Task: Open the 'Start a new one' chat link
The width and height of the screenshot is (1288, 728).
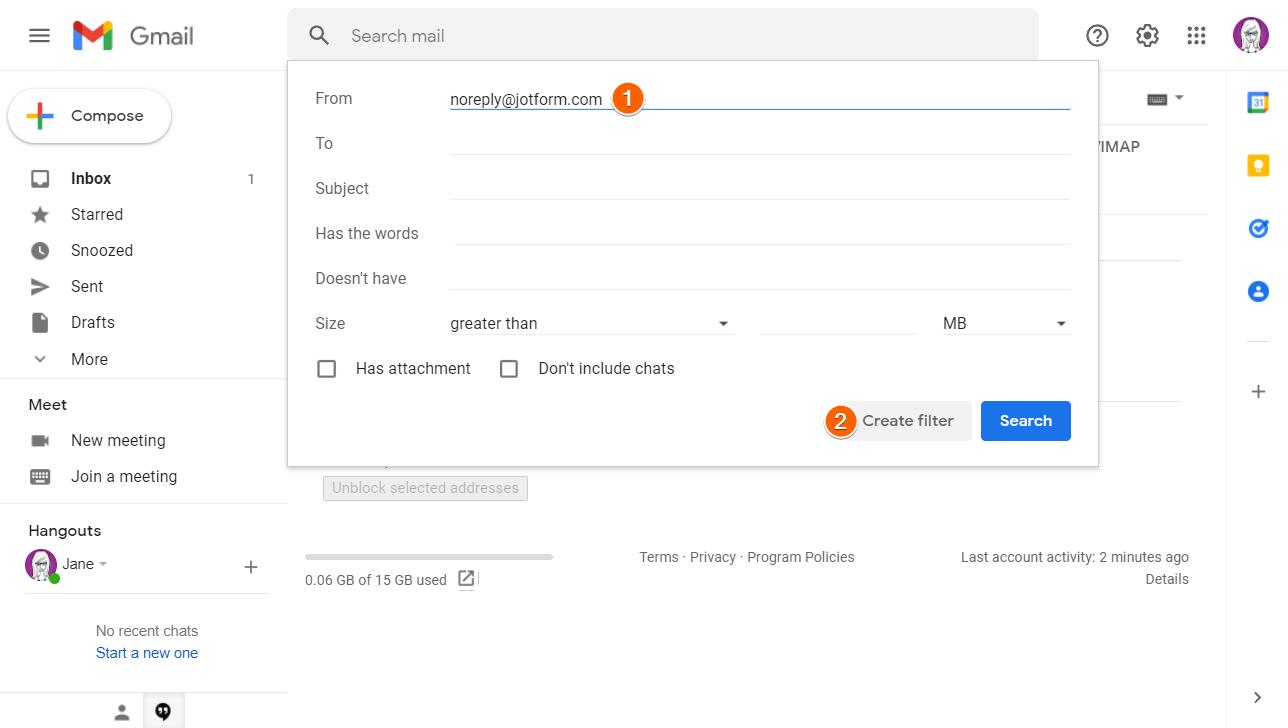Action: tap(147, 653)
